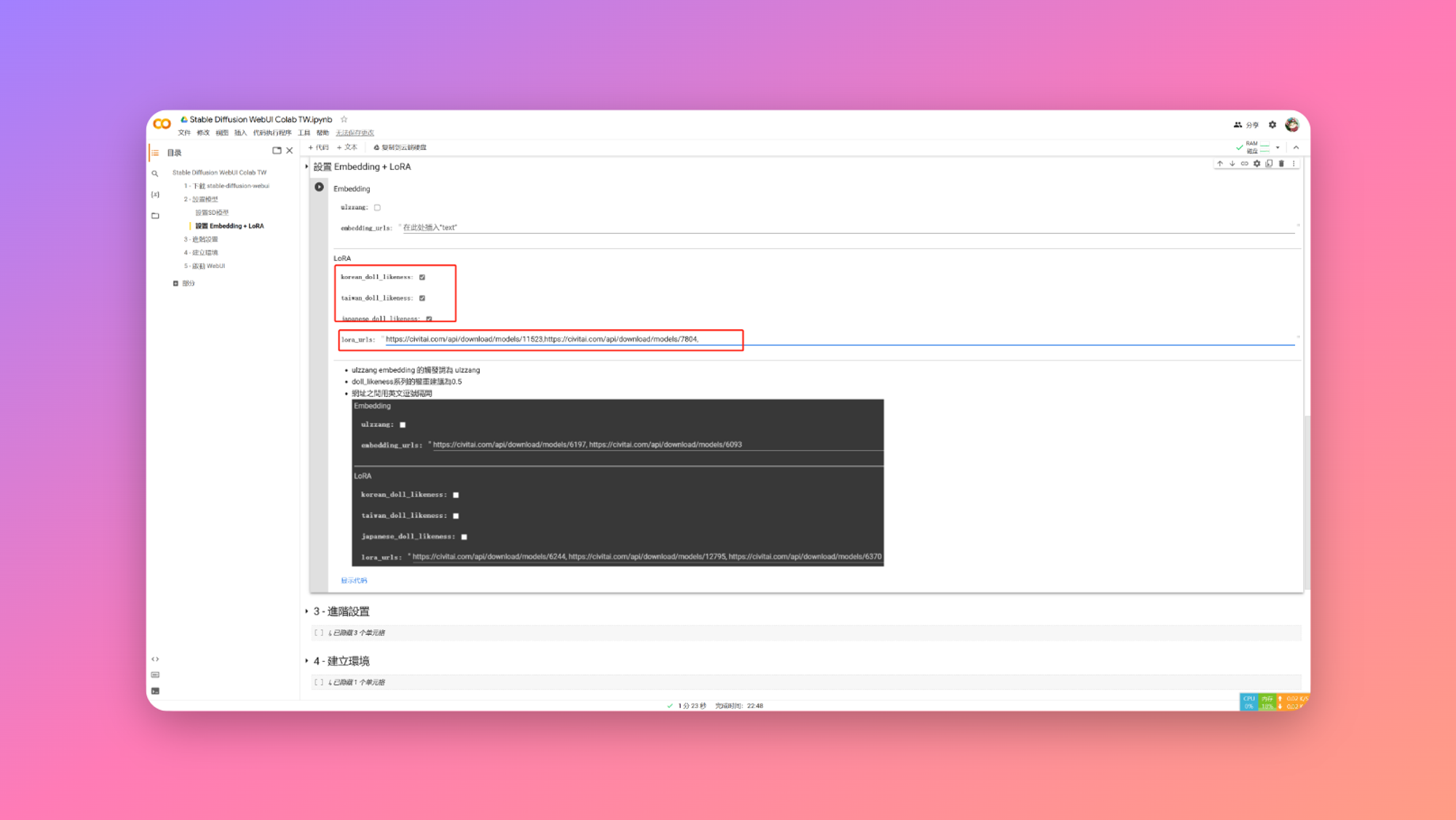1456x820 pixels.
Task: Open the search icon in left rail
Action: pos(155,173)
